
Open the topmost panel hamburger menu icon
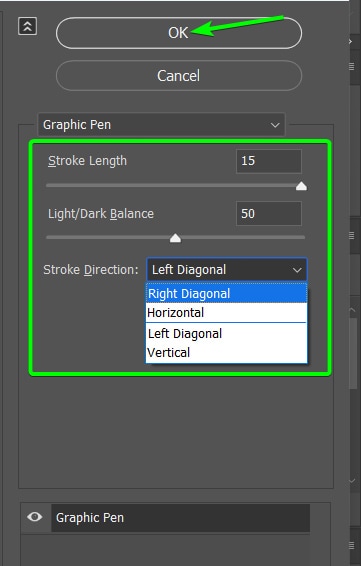(352, 66)
